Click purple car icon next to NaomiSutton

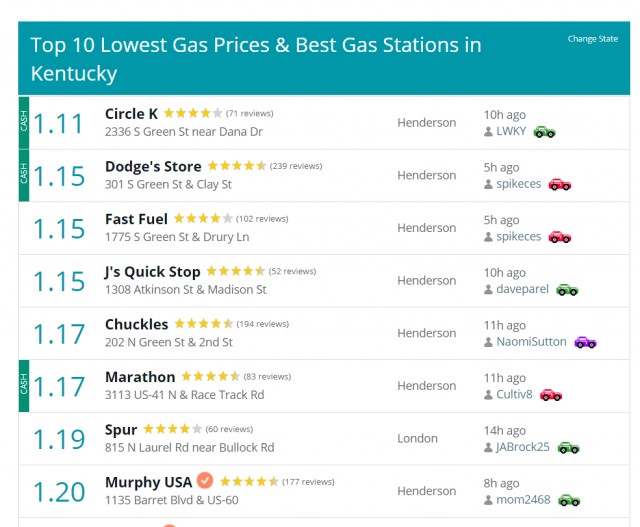pos(585,342)
